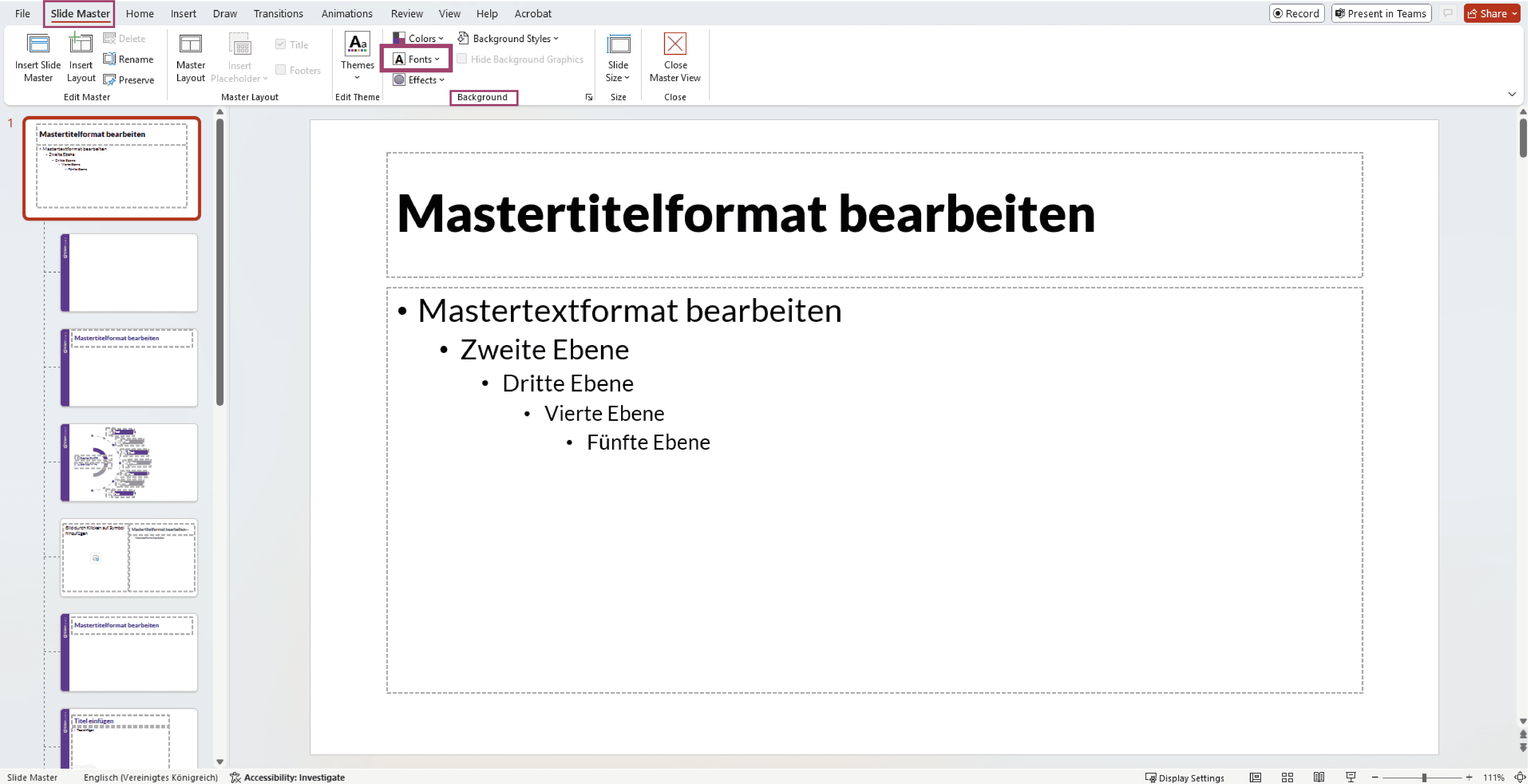Collapse the ribbon chevron

(x=1511, y=94)
